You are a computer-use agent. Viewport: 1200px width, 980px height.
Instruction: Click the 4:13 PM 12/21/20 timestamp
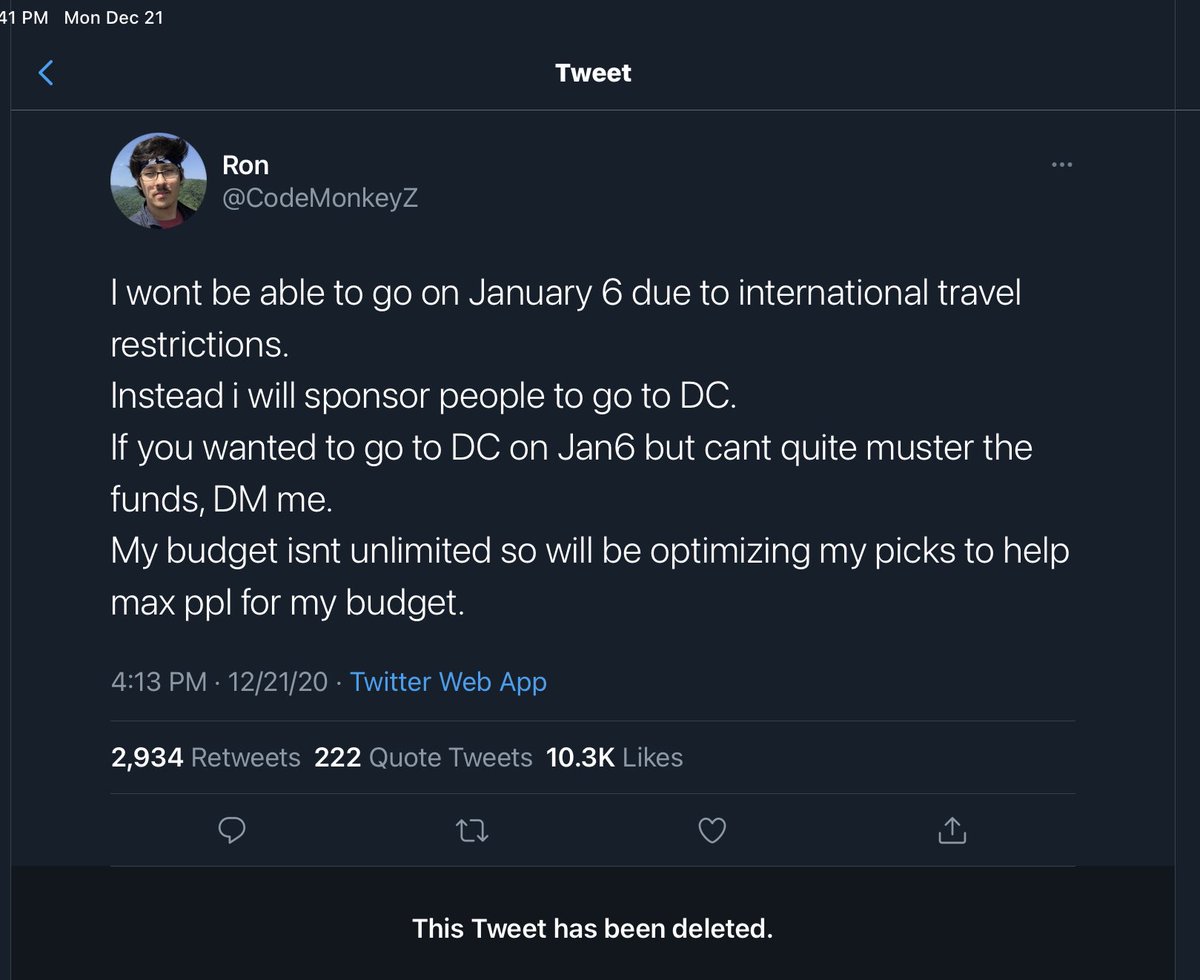point(219,682)
